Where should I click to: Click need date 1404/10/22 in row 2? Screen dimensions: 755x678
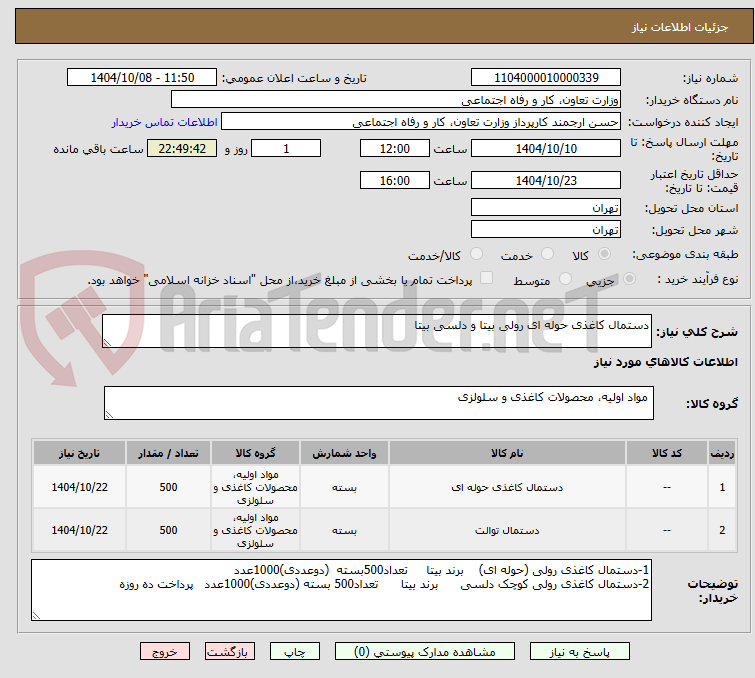(79, 530)
